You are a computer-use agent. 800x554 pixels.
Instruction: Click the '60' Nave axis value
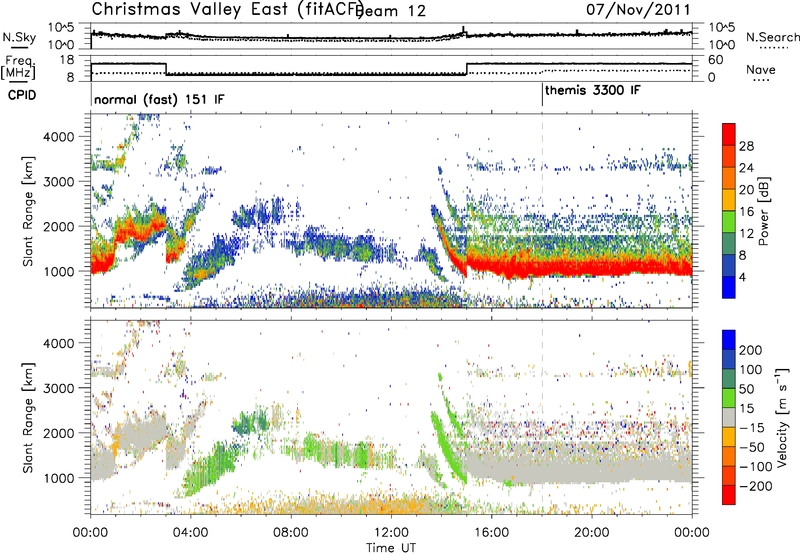(716, 60)
